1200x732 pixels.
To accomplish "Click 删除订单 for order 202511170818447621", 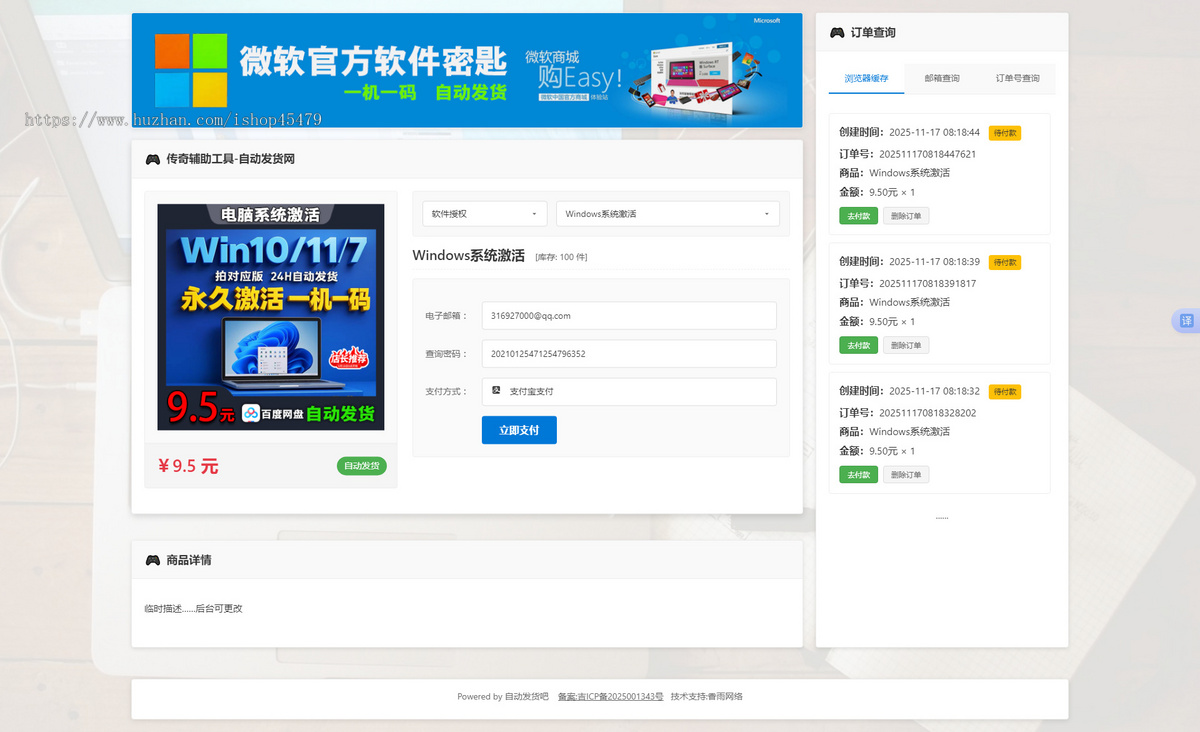I will [906, 215].
